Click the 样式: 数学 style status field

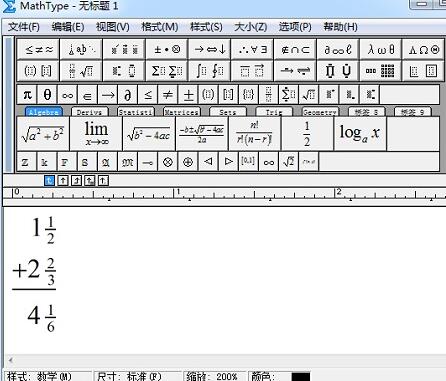(x=48, y=376)
